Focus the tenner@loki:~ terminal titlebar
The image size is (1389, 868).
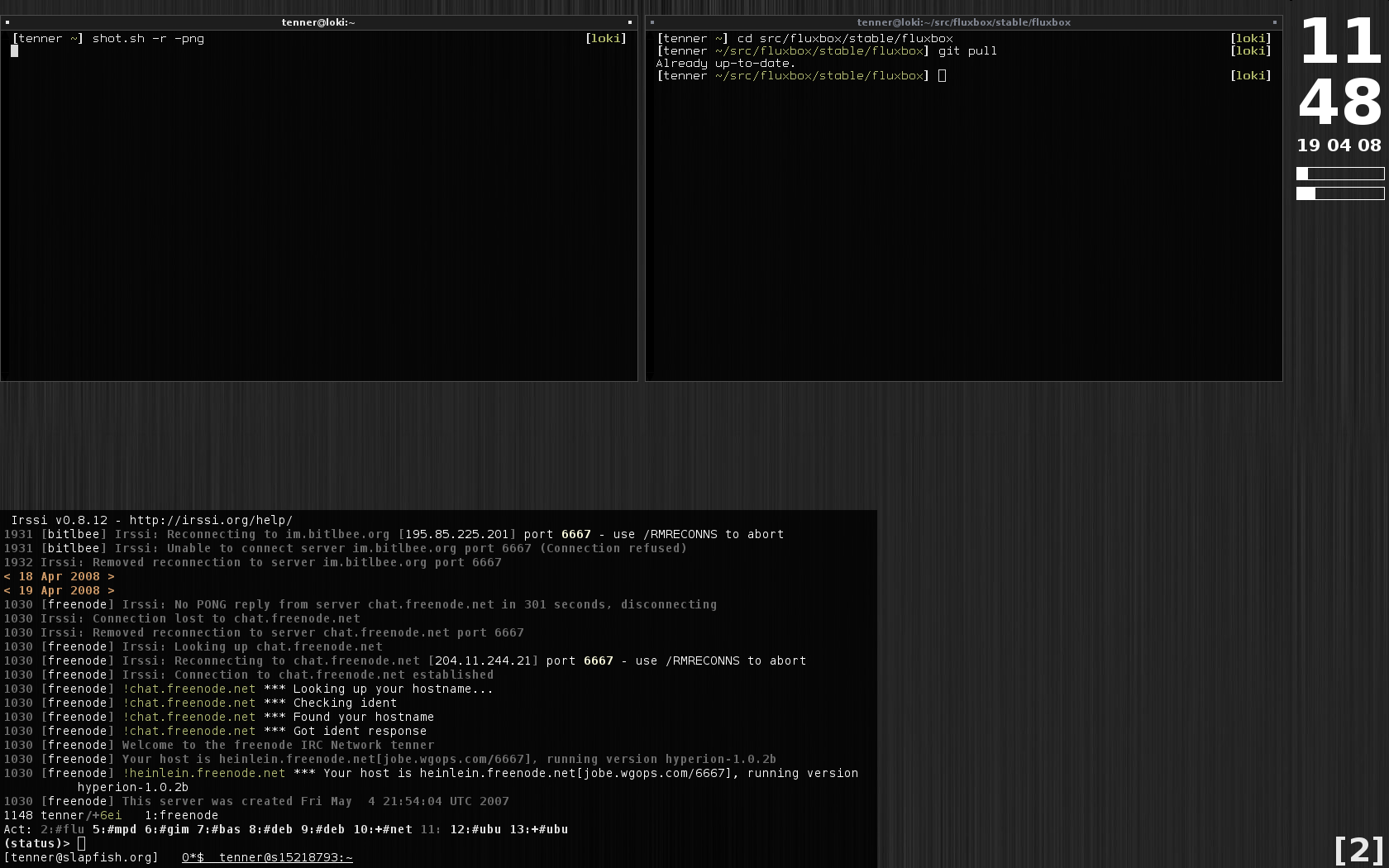(x=318, y=22)
